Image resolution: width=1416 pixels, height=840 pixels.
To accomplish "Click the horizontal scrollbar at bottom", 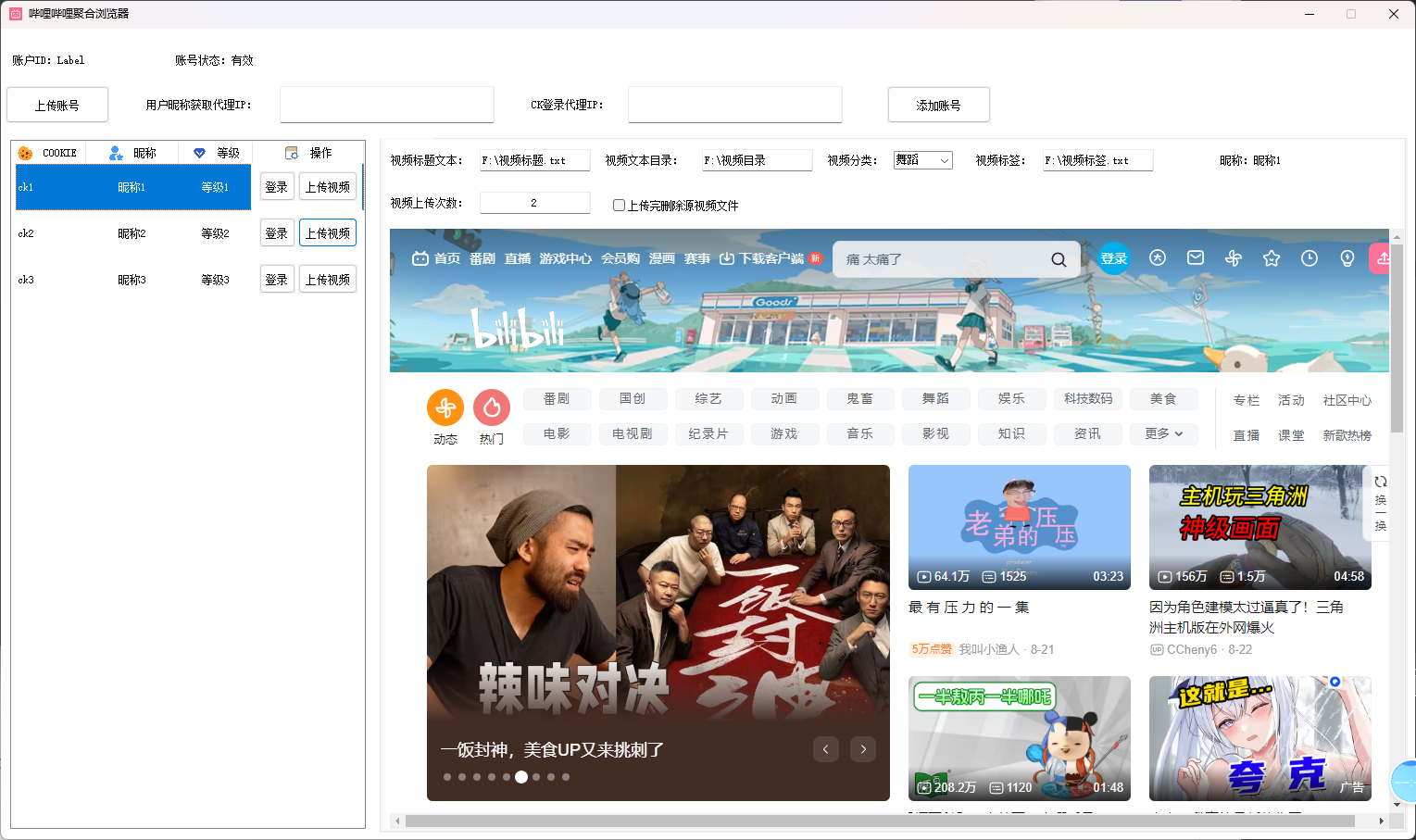I will pos(880,821).
